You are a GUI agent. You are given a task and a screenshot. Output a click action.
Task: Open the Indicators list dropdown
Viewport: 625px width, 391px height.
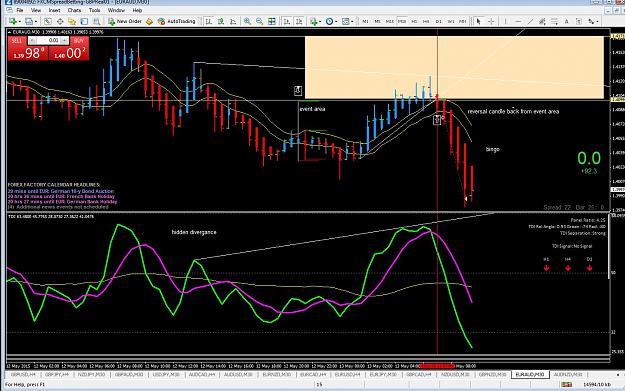(315, 21)
